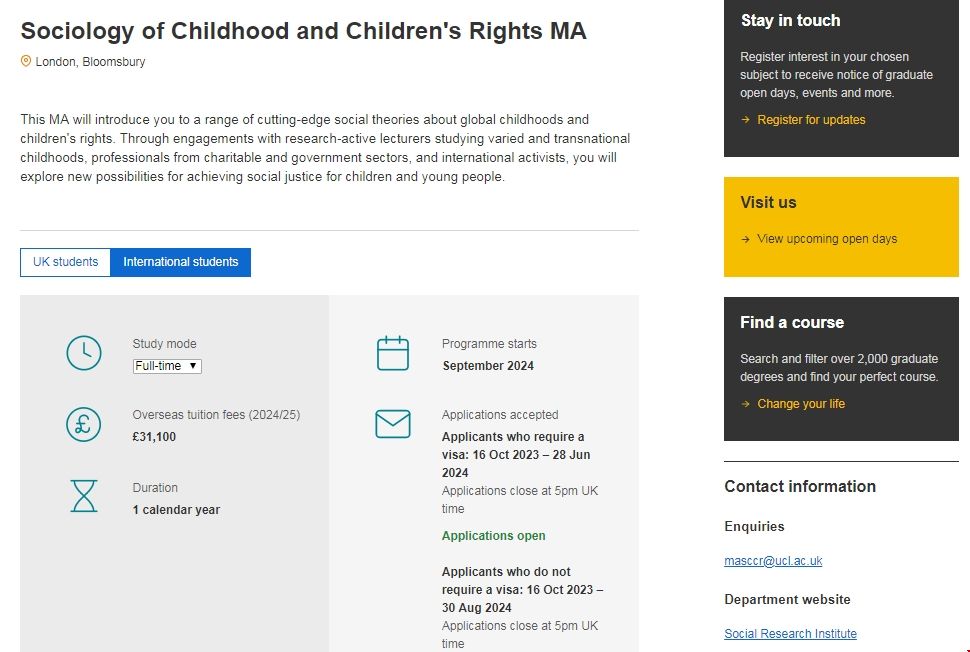This screenshot has height=652, width=970.
Task: Click the calendar icon beside Programme starts
Action: [393, 354]
